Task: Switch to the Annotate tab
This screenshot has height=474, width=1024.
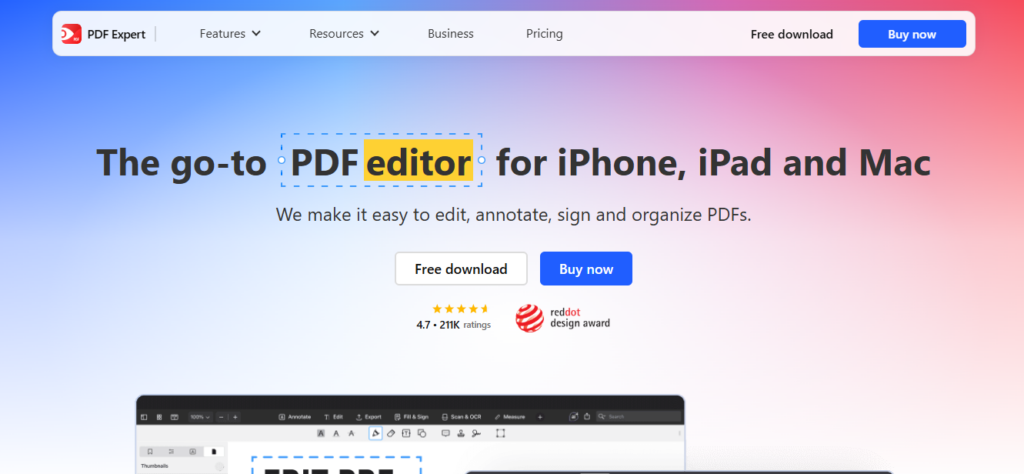Action: (x=295, y=417)
